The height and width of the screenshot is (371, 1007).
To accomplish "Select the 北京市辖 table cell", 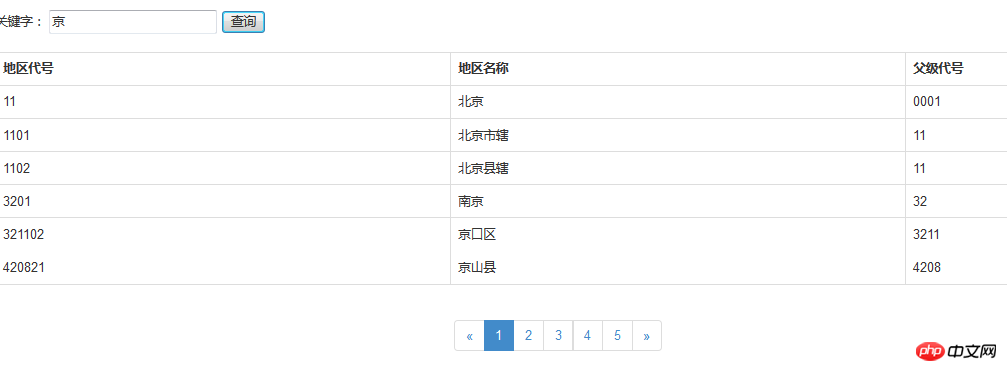I will (x=678, y=135).
